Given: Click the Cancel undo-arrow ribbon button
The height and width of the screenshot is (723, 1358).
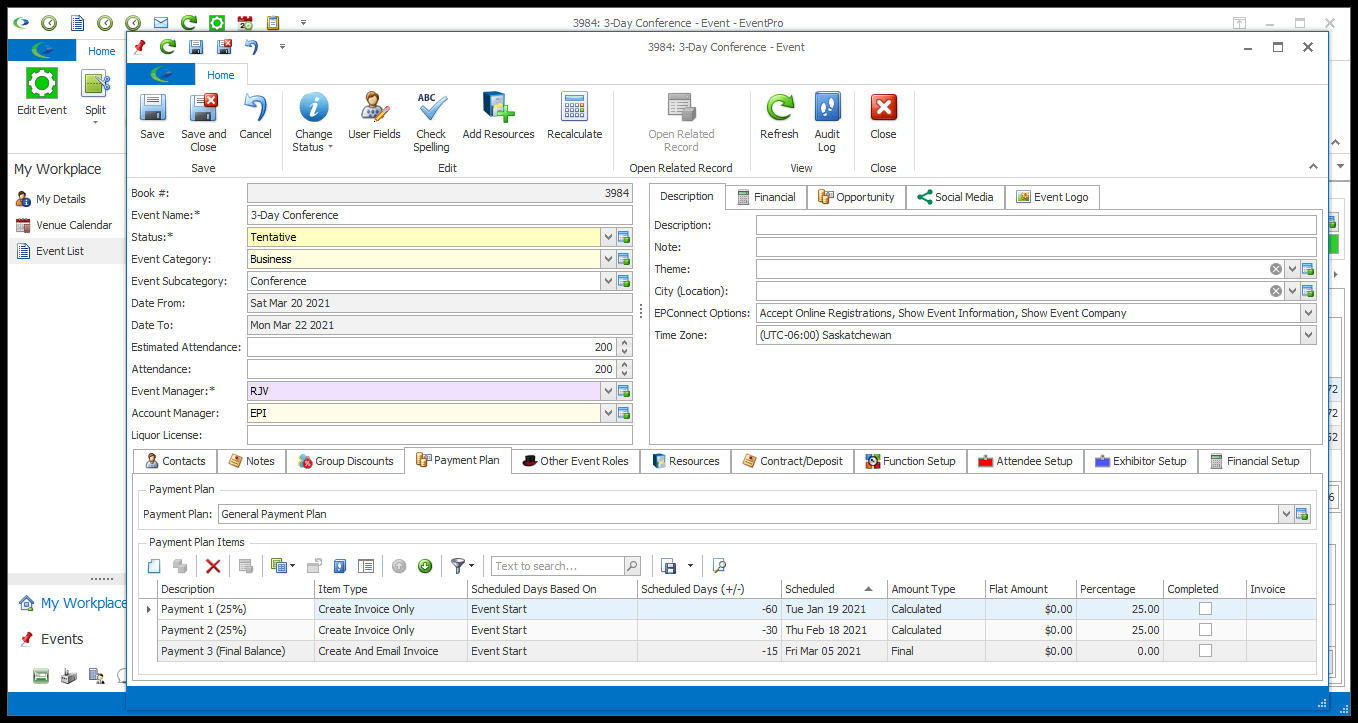Looking at the screenshot, I should (x=255, y=117).
